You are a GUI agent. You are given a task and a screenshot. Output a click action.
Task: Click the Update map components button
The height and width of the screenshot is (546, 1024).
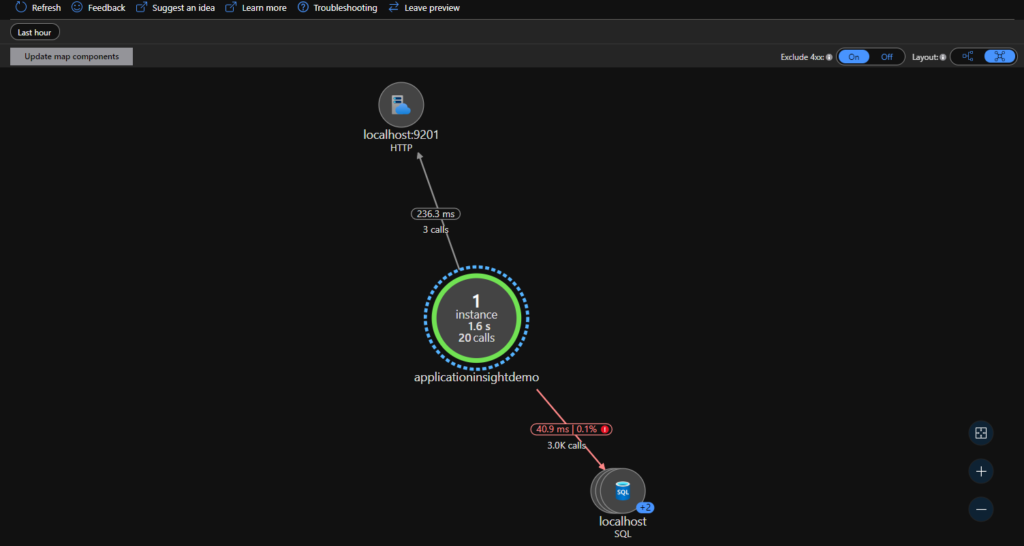[x=71, y=56]
